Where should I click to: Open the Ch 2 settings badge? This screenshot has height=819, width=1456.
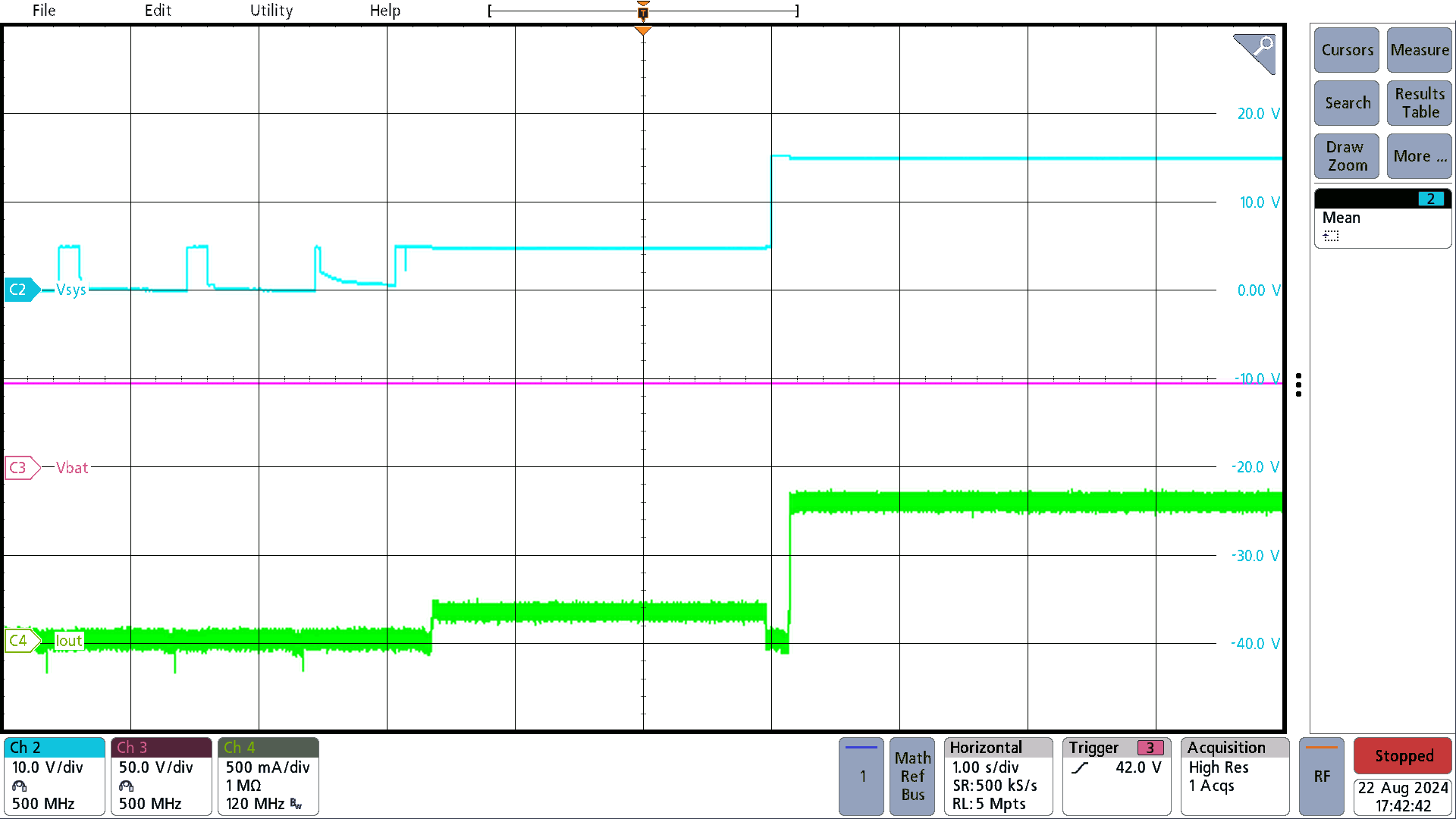tap(55, 777)
